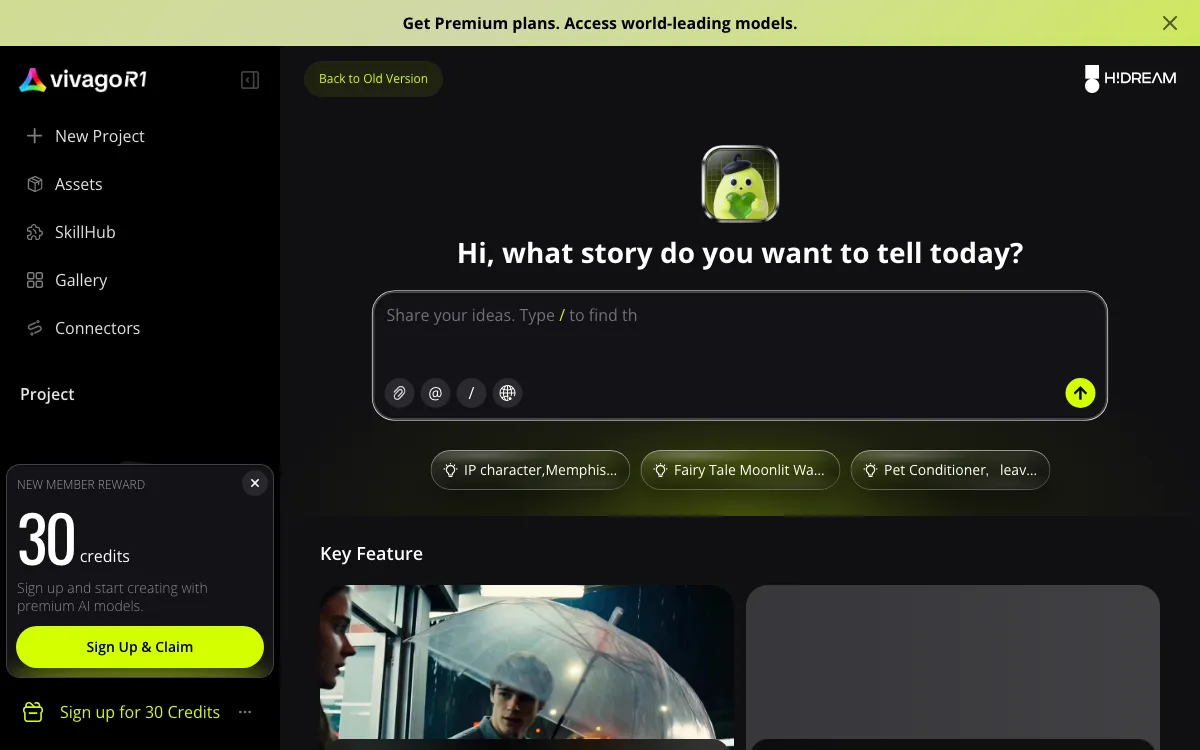Click the plus icon beside New Project
The width and height of the screenshot is (1200, 750).
pos(35,136)
